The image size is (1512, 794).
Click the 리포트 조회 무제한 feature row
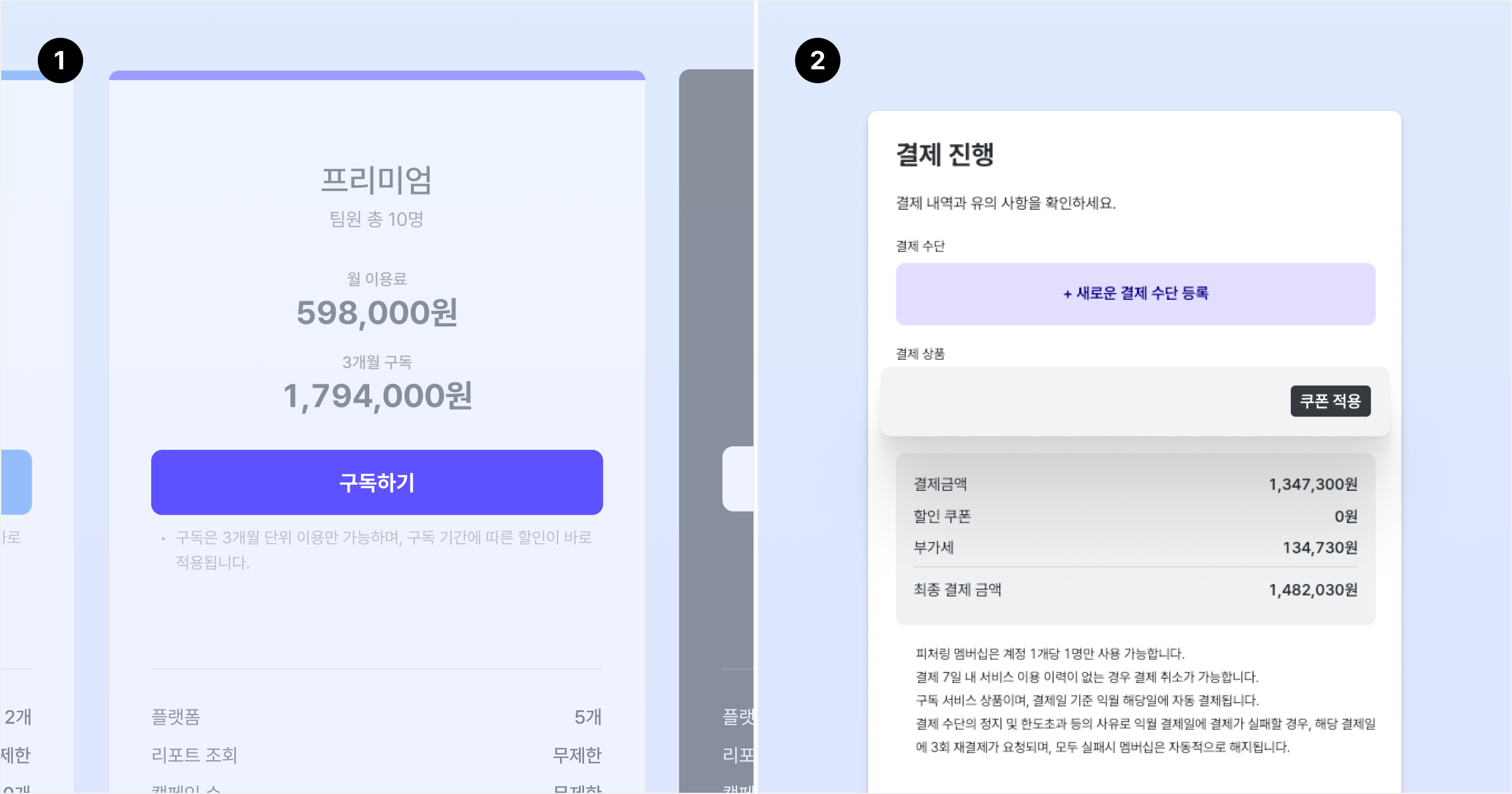click(x=377, y=755)
